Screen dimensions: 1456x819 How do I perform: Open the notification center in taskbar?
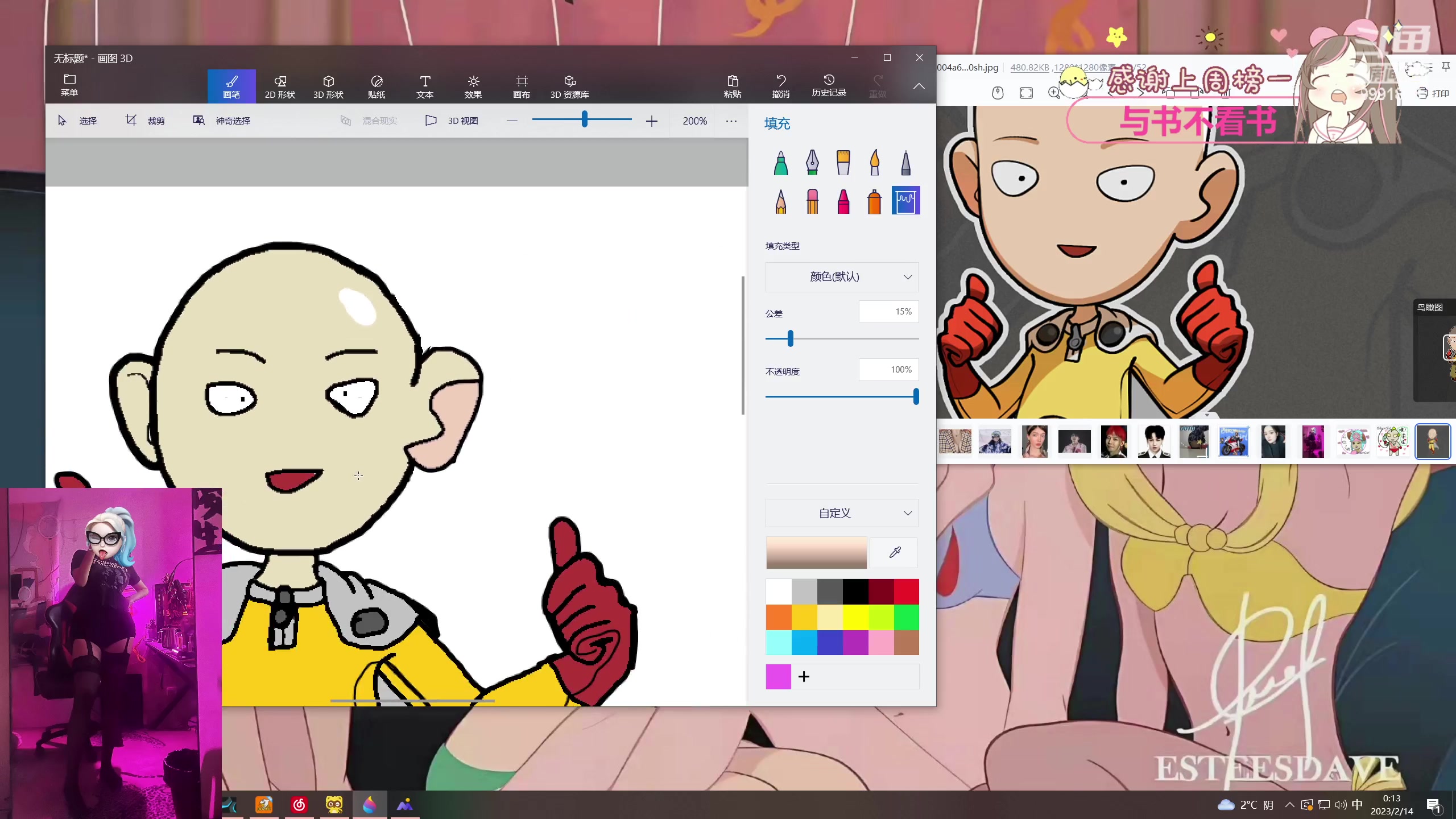(x=1433, y=805)
